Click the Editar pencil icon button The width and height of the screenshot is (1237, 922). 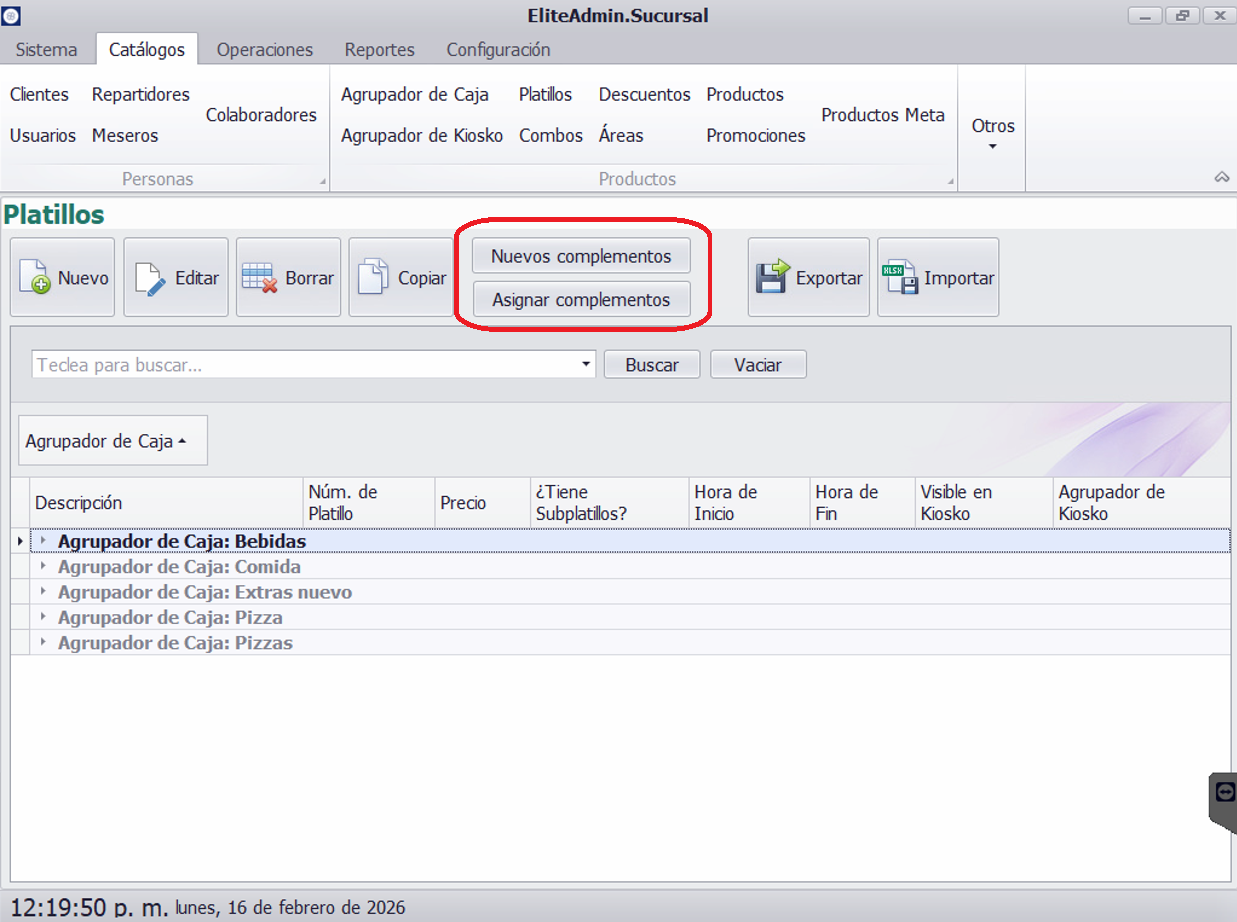(x=176, y=278)
